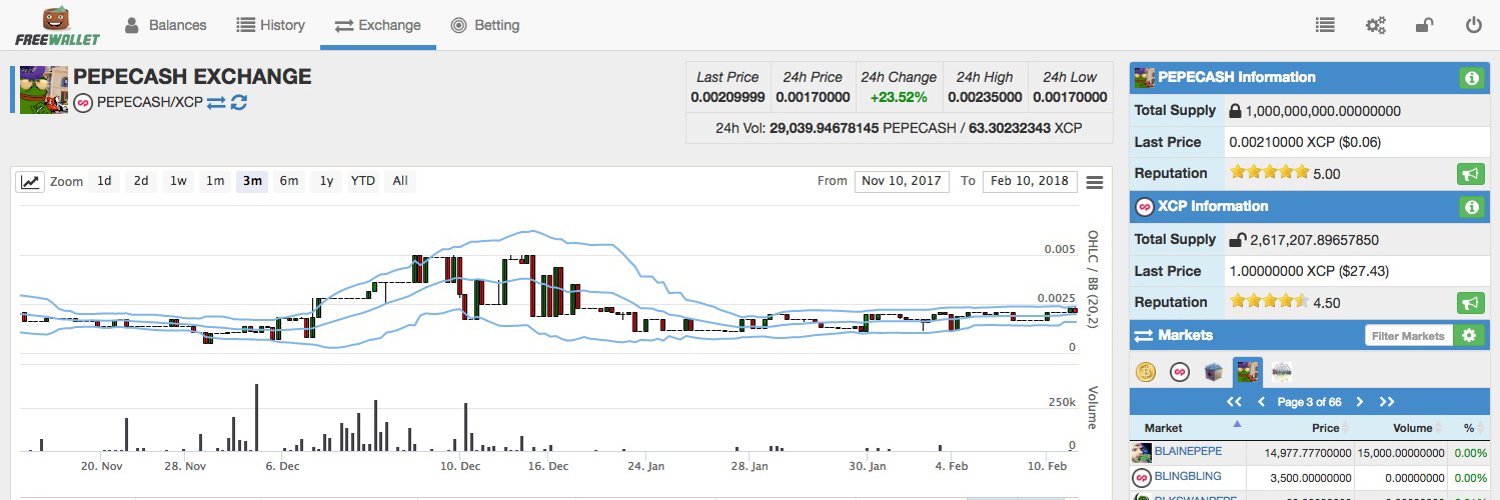The height and width of the screenshot is (500, 1500).
Task: Select the fifth markets tab icon
Action: (1282, 373)
